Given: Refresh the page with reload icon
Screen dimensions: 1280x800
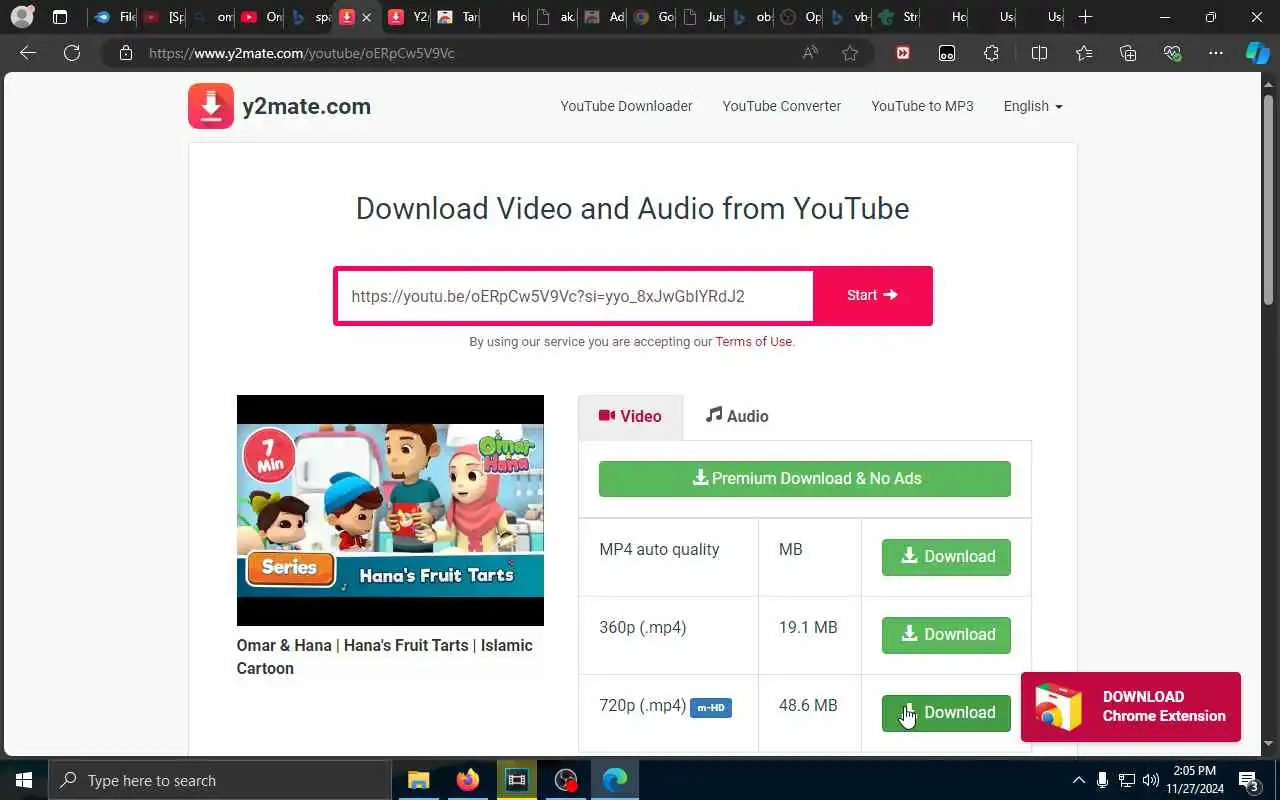Looking at the screenshot, I should pyautogui.click(x=72, y=53).
